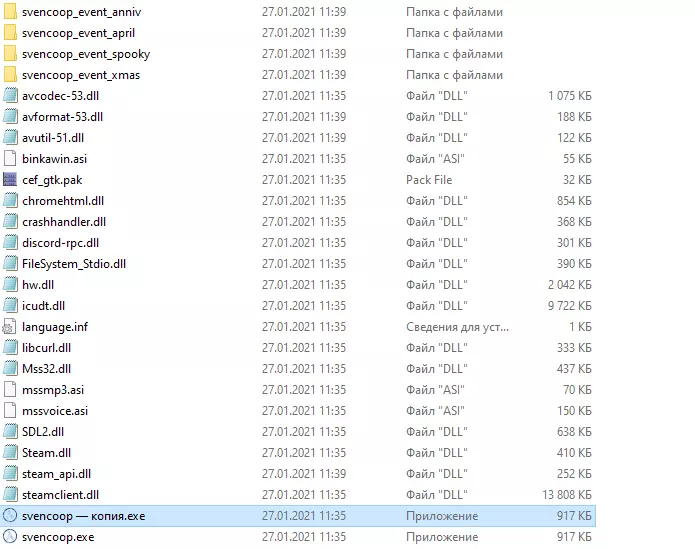This screenshot has height=549, width=695.
Task: Select the avformat-53.dll file name
Action: (x=62, y=117)
